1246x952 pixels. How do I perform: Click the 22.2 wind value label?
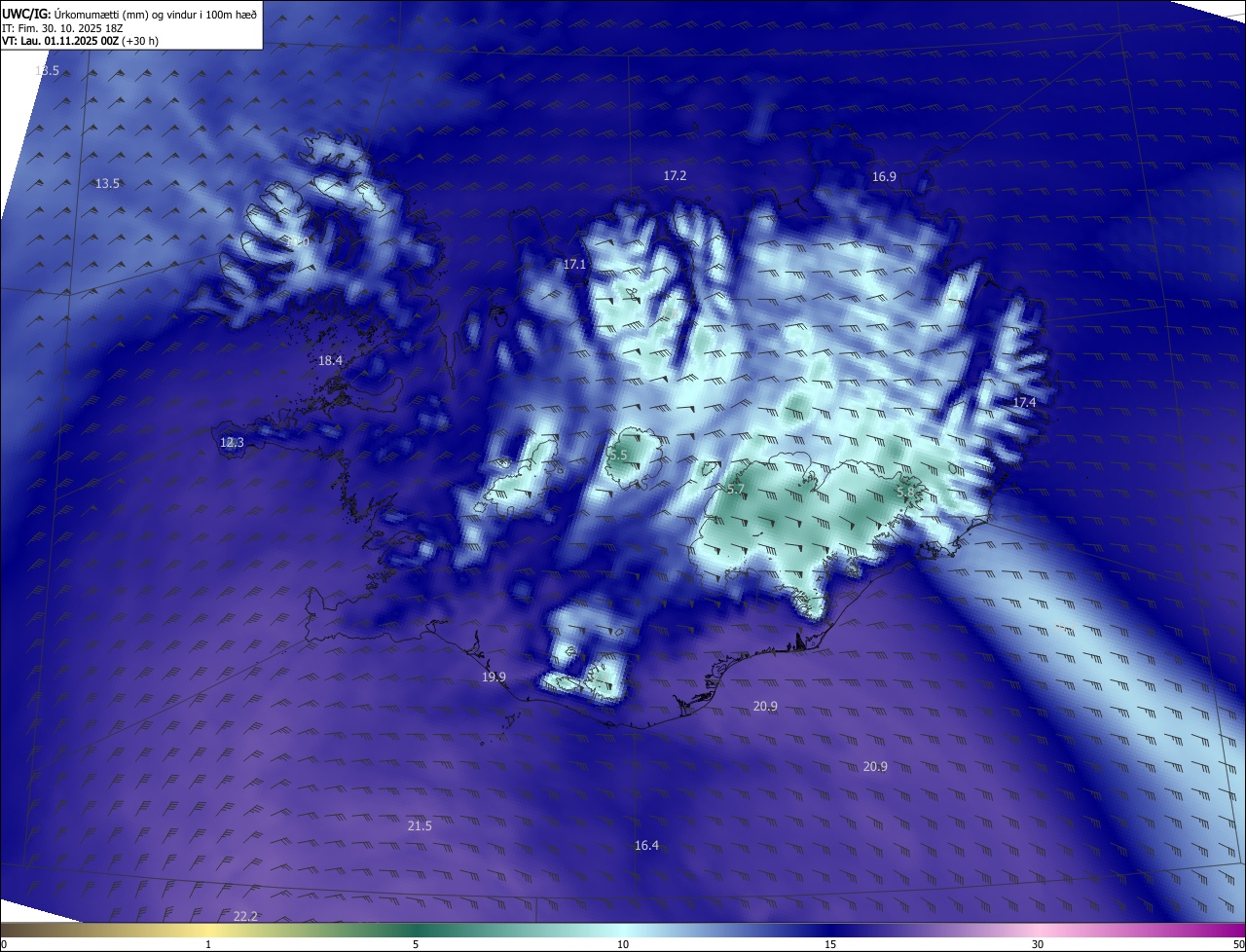[x=246, y=916]
